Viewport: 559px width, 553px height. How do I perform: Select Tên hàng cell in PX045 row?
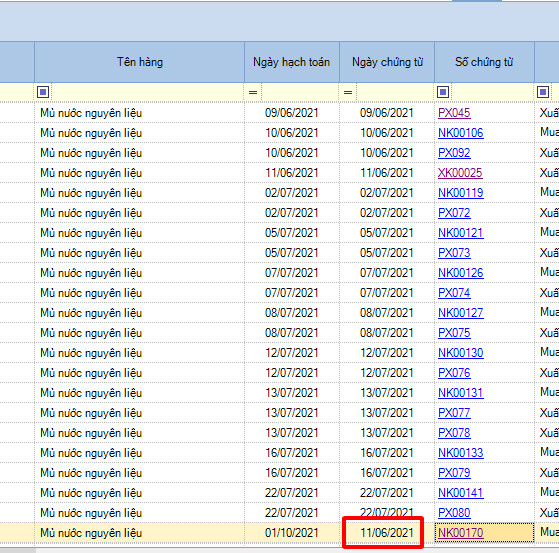click(x=139, y=113)
